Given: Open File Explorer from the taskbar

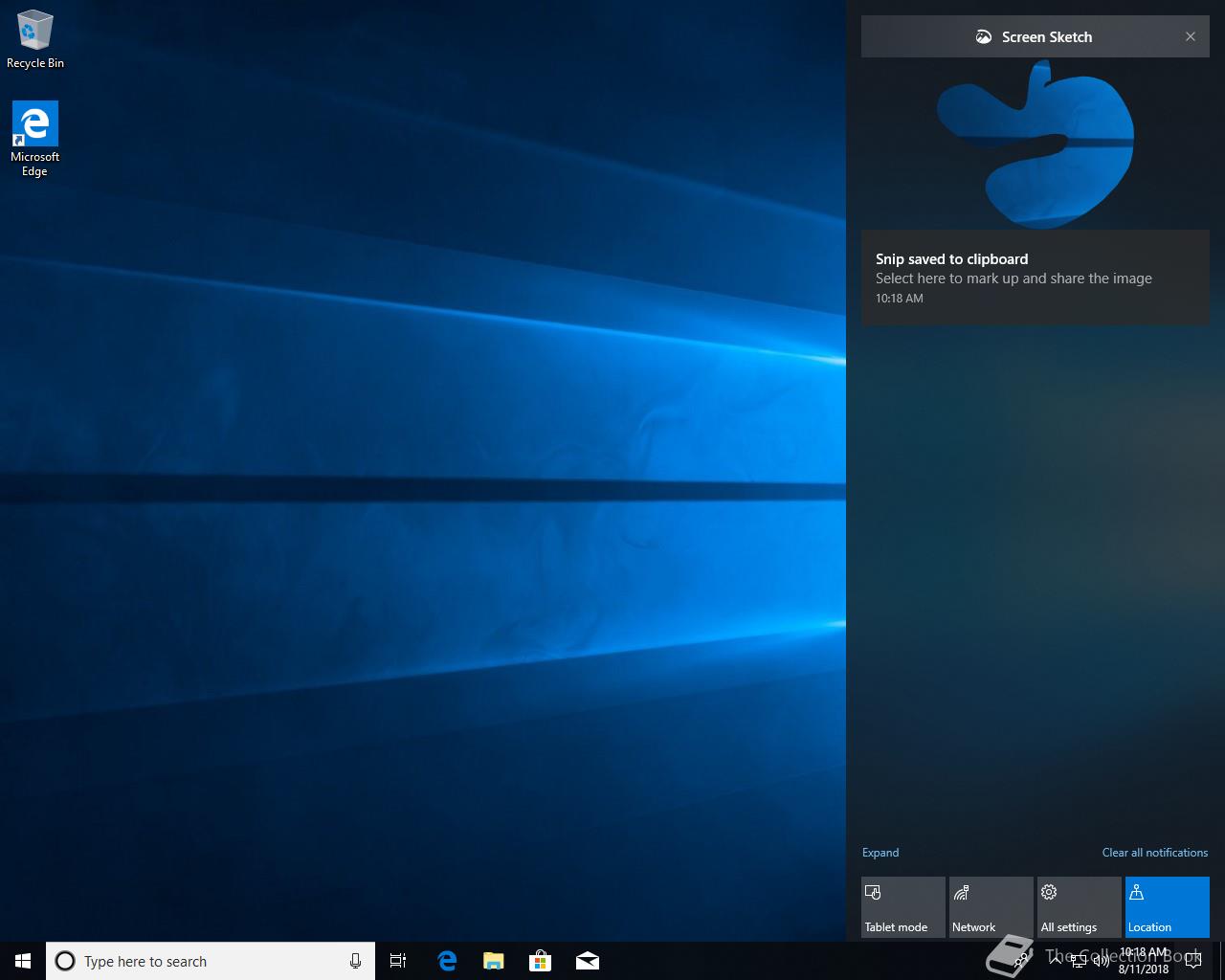Looking at the screenshot, I should point(493,961).
